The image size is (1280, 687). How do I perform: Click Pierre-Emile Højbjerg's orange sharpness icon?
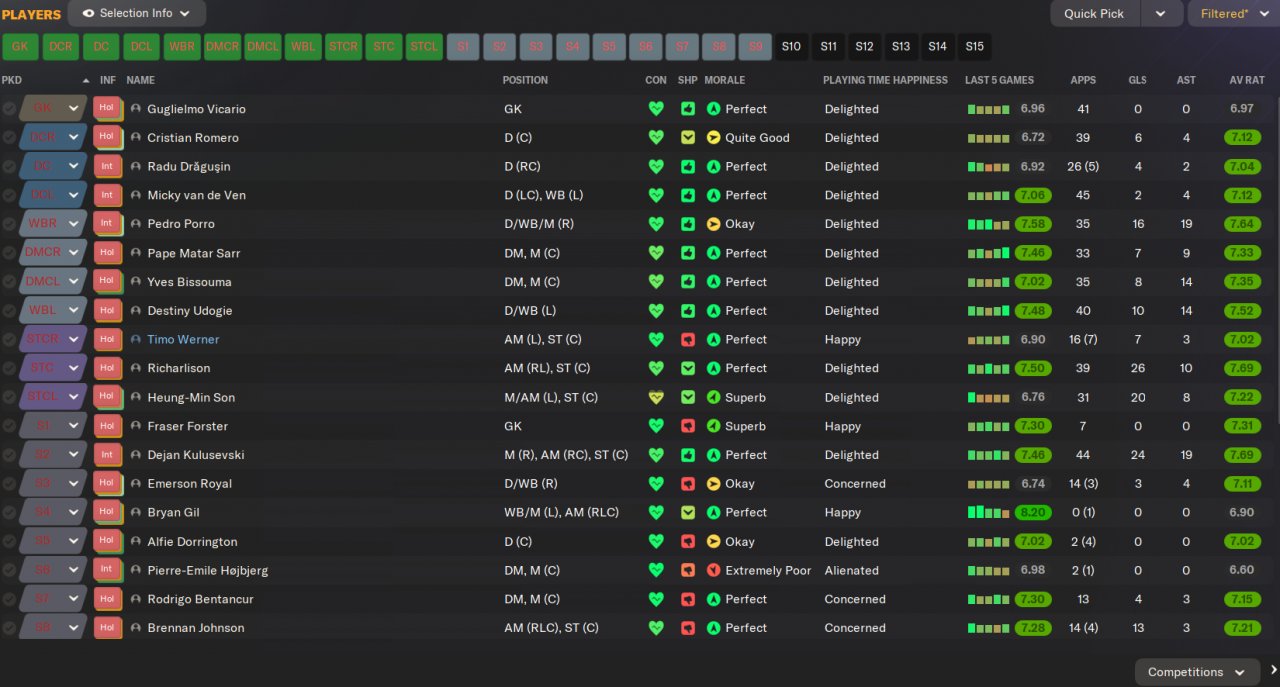[688, 570]
